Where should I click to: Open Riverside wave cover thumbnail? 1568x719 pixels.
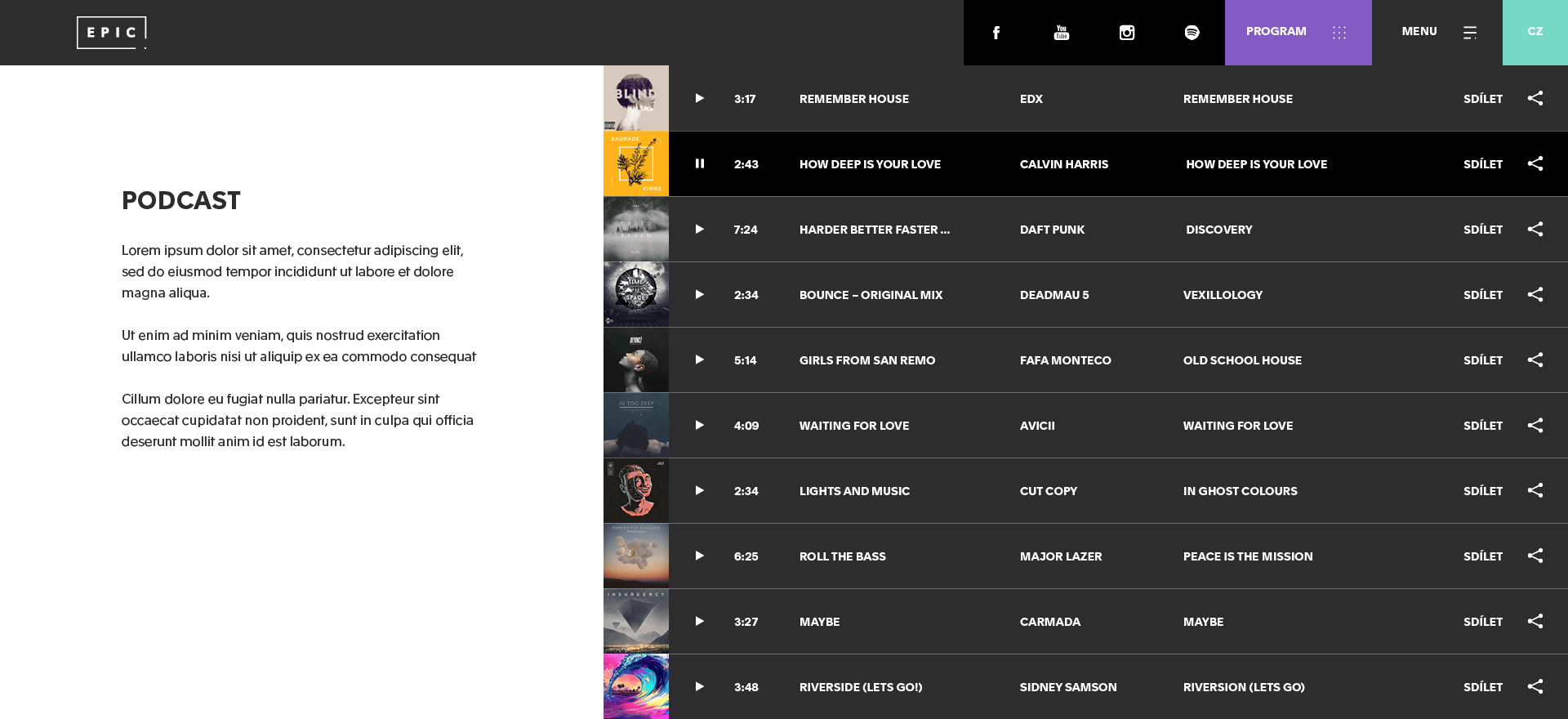pyautogui.click(x=636, y=686)
